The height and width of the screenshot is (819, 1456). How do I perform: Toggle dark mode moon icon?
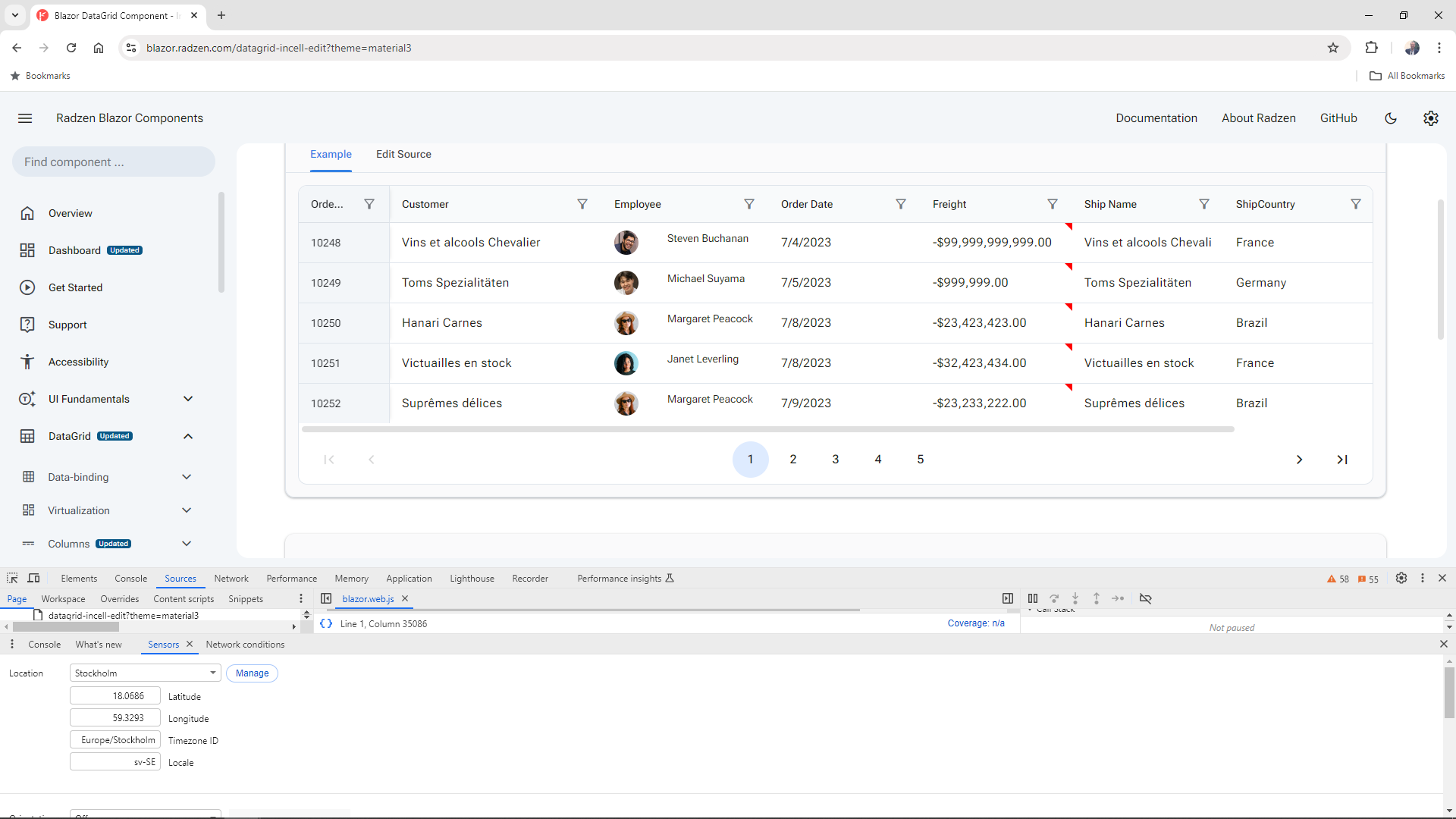1391,118
